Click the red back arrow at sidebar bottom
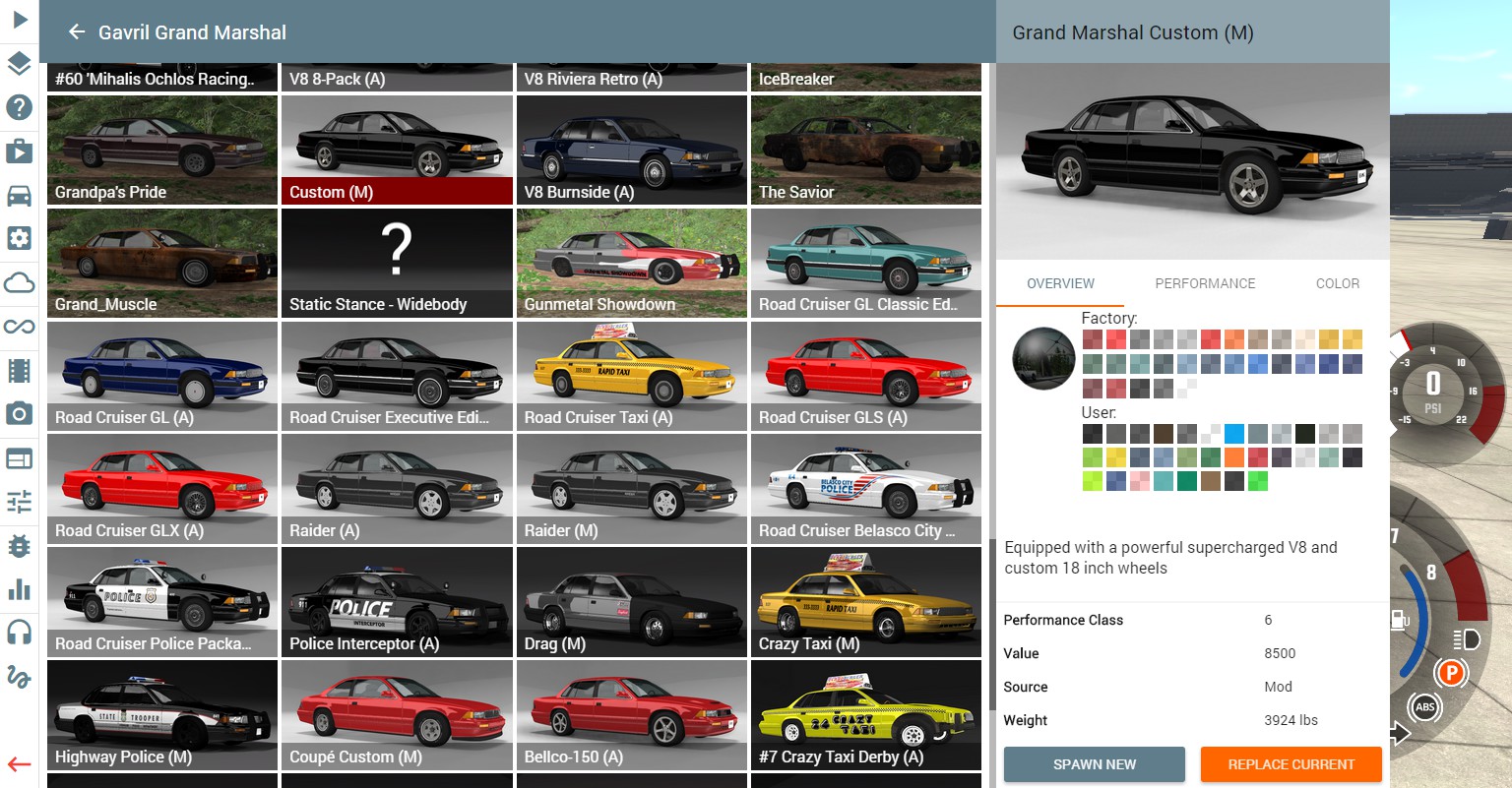The image size is (1512, 788). tap(19, 764)
